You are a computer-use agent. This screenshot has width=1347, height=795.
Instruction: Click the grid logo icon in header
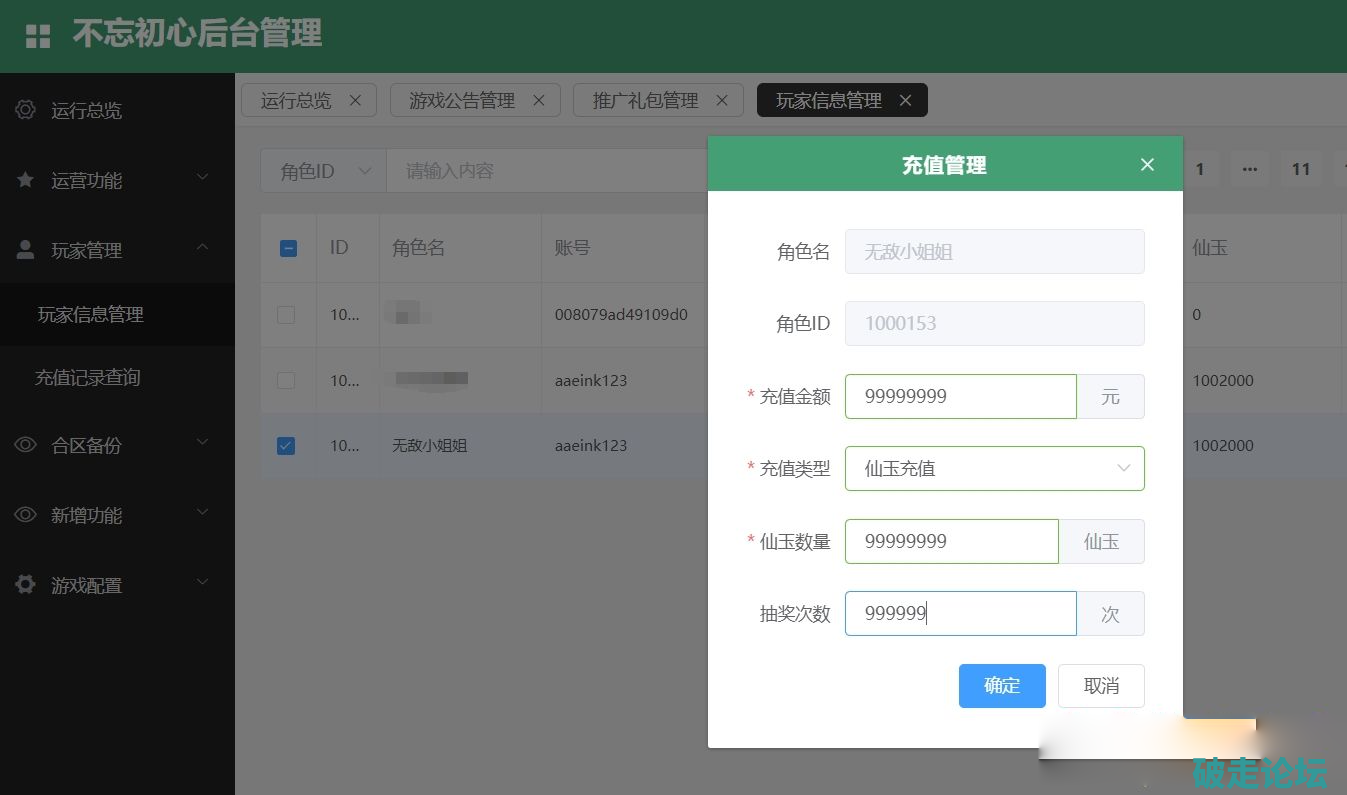coord(38,36)
